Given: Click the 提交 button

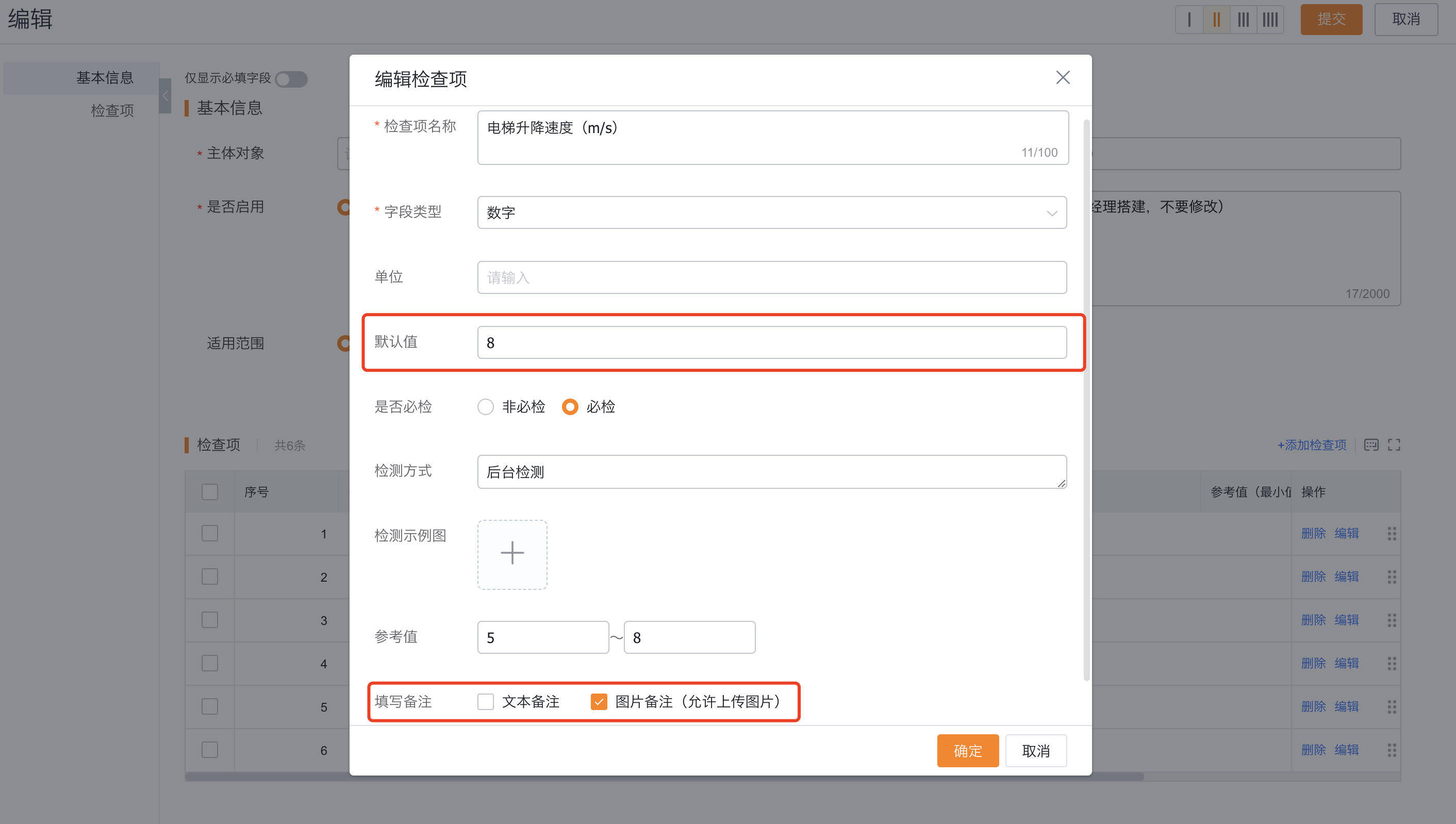Looking at the screenshot, I should [x=1331, y=19].
